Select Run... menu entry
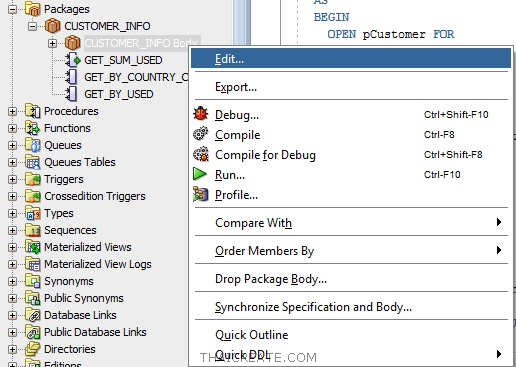 pos(351,174)
